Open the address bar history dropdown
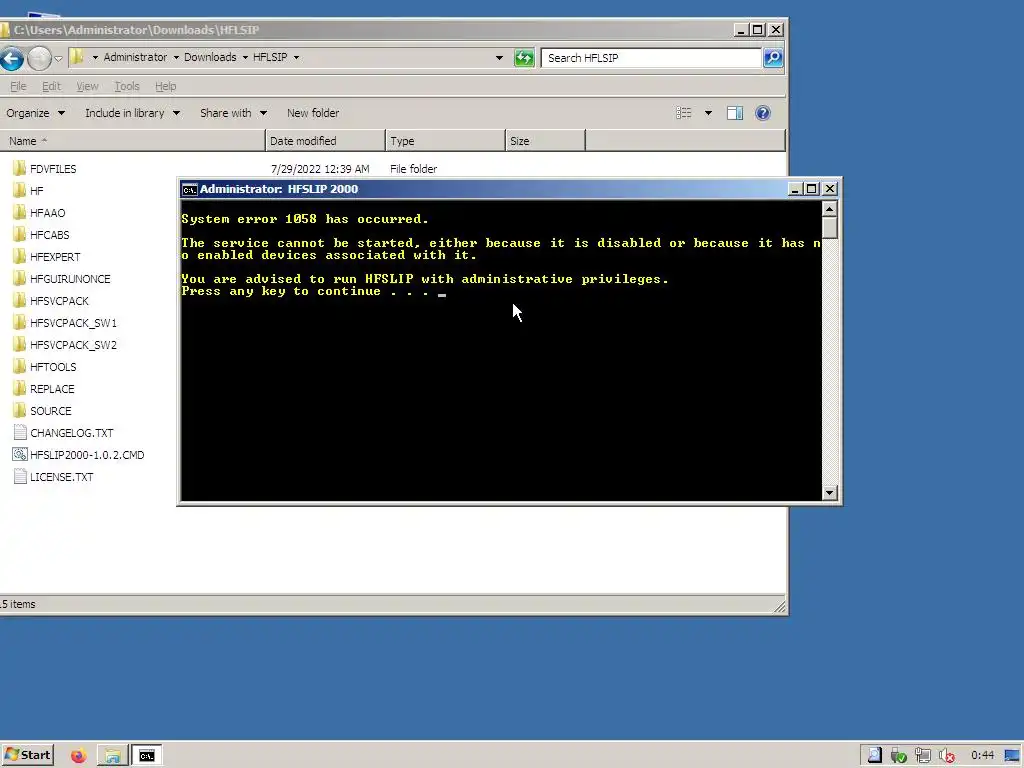The image size is (1024, 768). [x=500, y=57]
